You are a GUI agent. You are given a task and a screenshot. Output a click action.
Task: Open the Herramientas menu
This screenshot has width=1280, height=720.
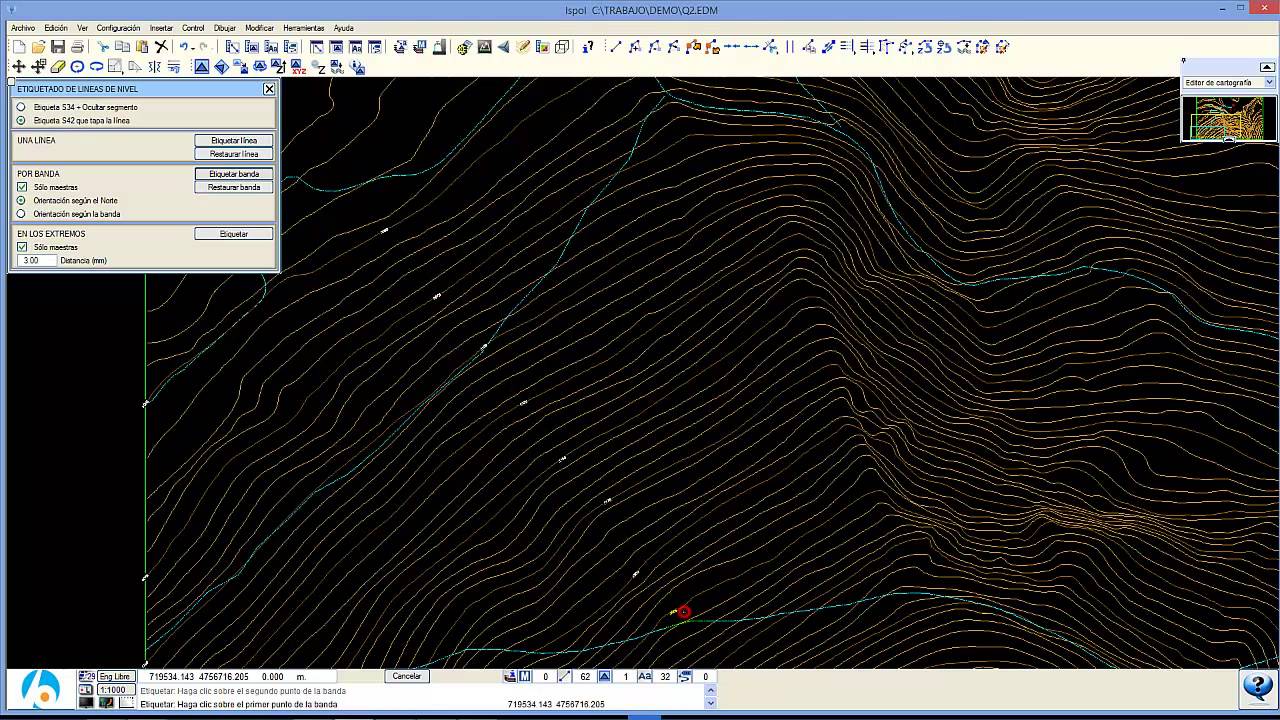(304, 28)
